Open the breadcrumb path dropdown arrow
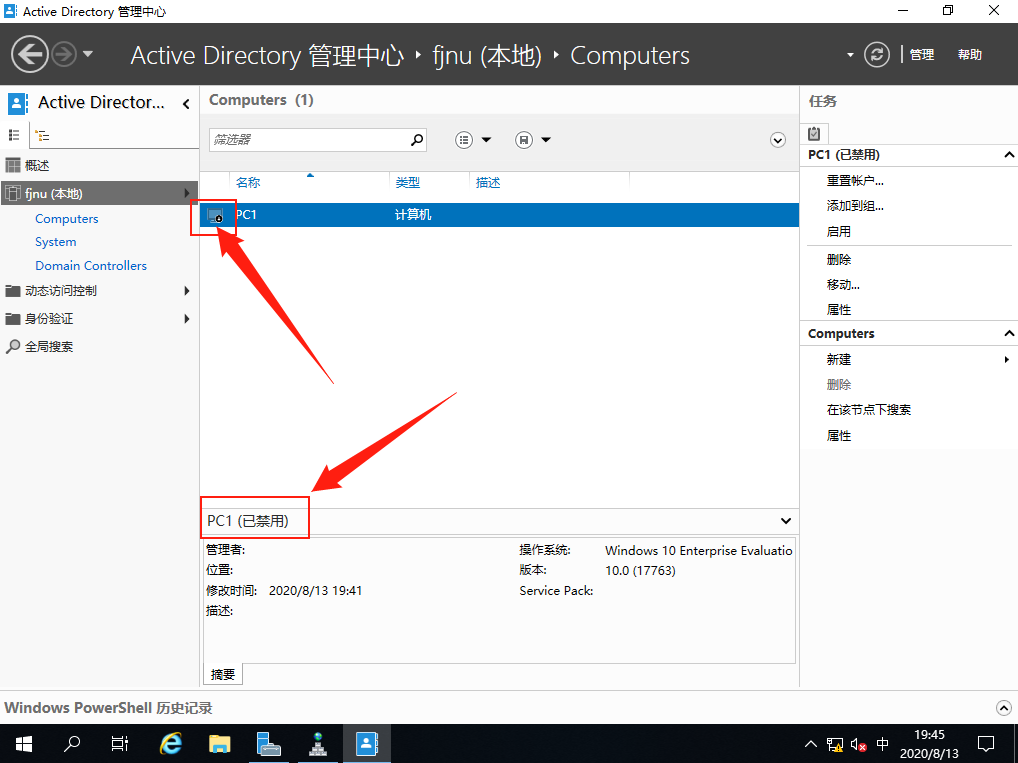1018x763 pixels. (x=850, y=55)
